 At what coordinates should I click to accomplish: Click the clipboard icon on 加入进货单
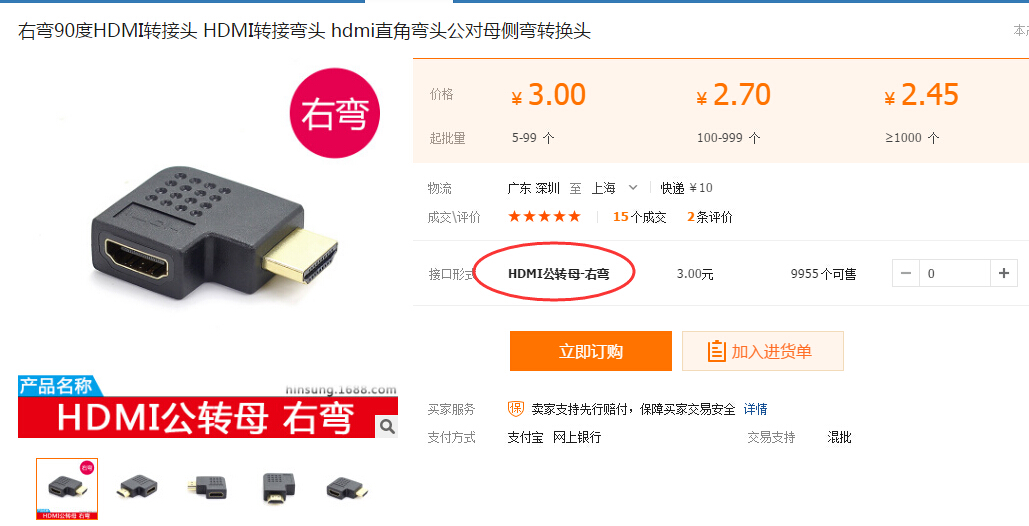(x=716, y=351)
